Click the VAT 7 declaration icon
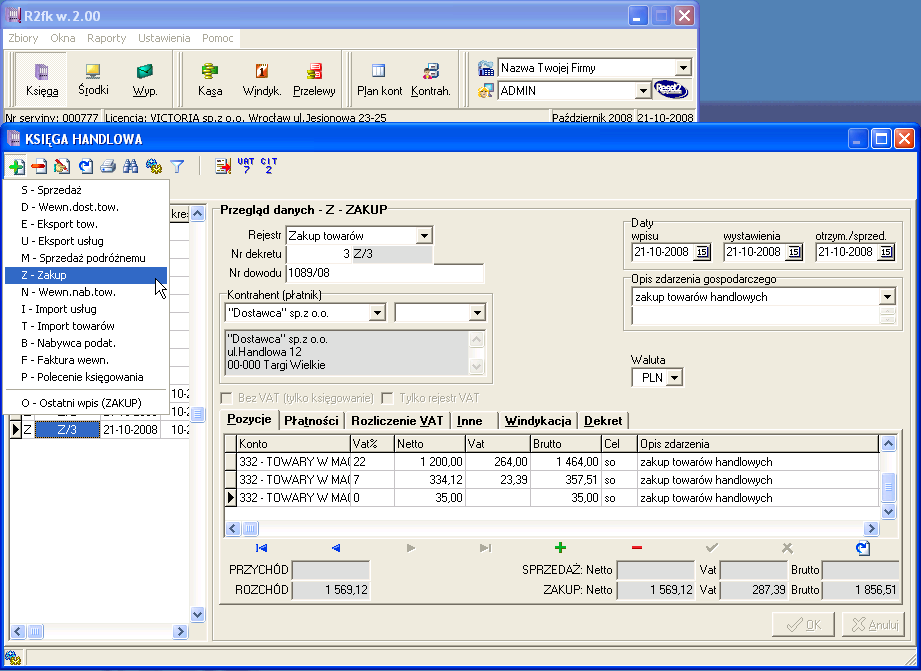921x671 pixels. pyautogui.click(x=246, y=166)
